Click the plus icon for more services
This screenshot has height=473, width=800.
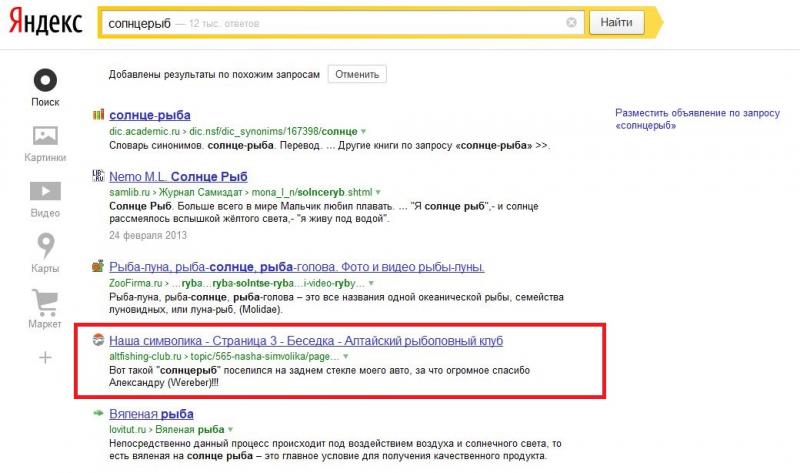pos(45,357)
